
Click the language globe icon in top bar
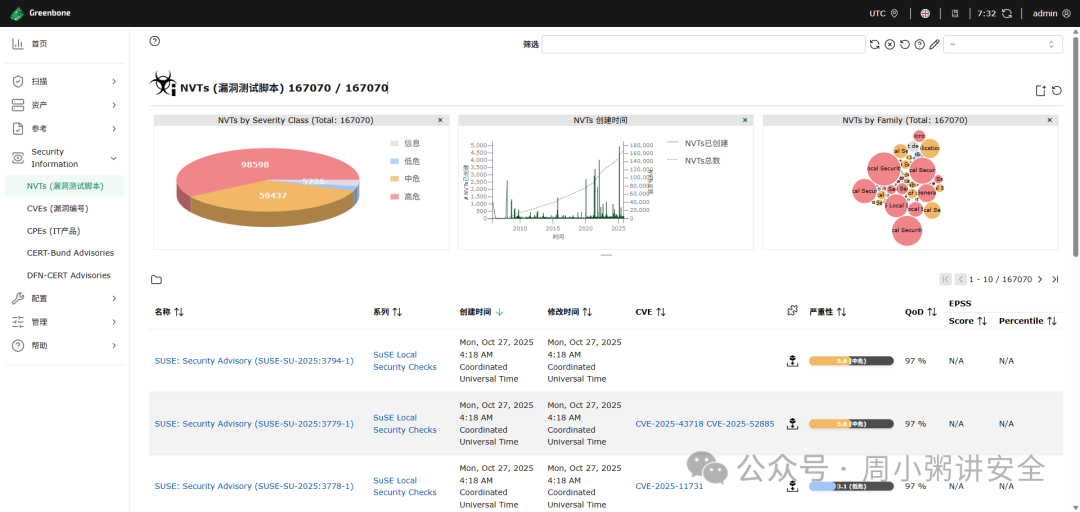926,13
